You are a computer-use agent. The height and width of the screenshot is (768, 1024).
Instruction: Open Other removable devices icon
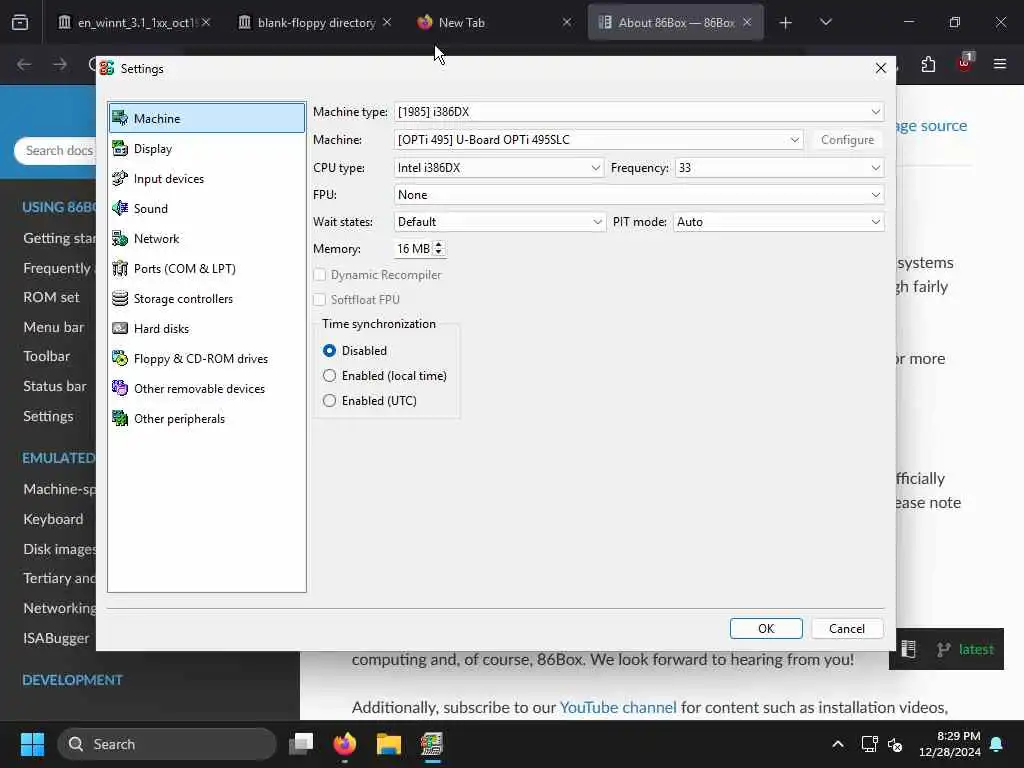coord(120,389)
